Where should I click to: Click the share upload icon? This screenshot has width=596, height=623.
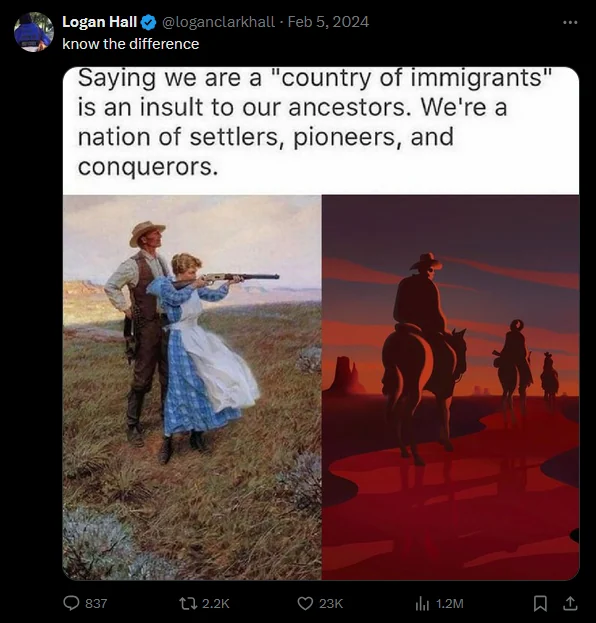click(570, 603)
